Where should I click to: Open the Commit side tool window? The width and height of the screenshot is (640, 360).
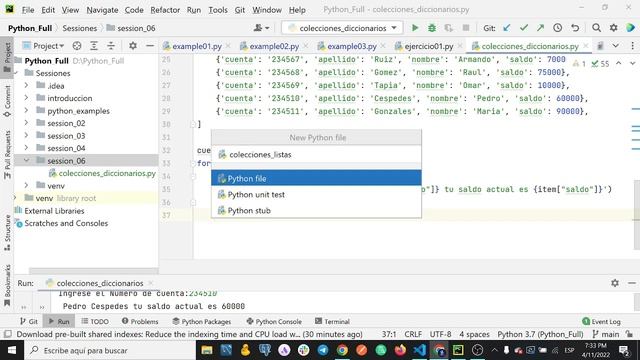tap(7, 101)
